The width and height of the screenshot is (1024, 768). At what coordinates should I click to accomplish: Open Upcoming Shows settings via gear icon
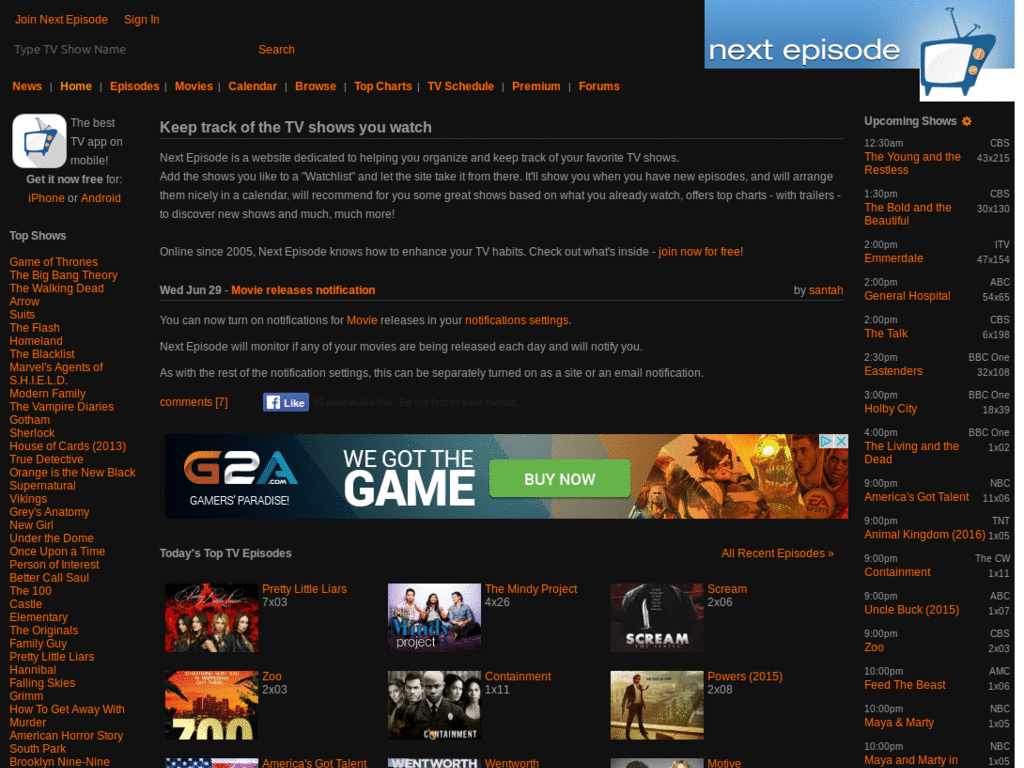966,120
